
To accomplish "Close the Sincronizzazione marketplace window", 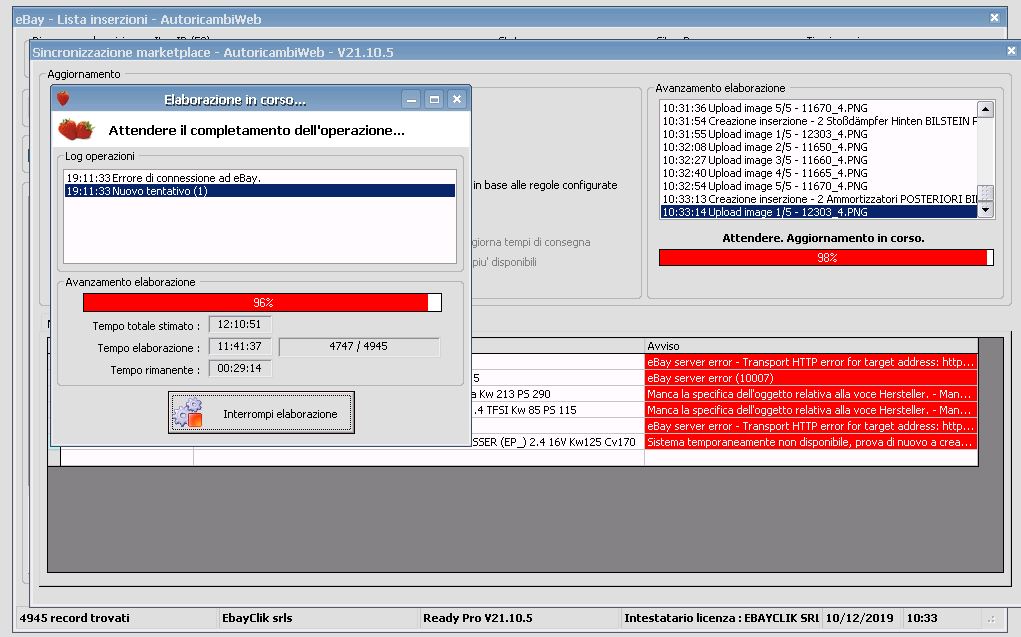I will point(1011,50).
